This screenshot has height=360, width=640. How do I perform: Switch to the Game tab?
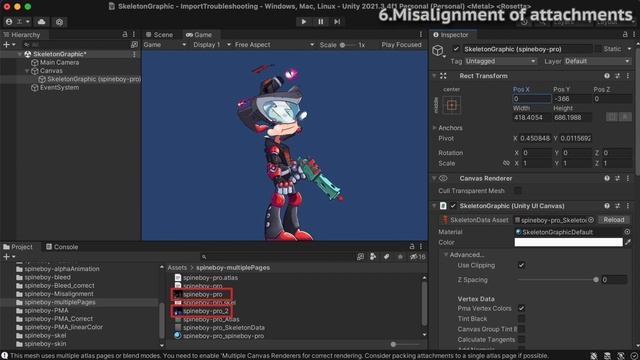click(x=199, y=35)
